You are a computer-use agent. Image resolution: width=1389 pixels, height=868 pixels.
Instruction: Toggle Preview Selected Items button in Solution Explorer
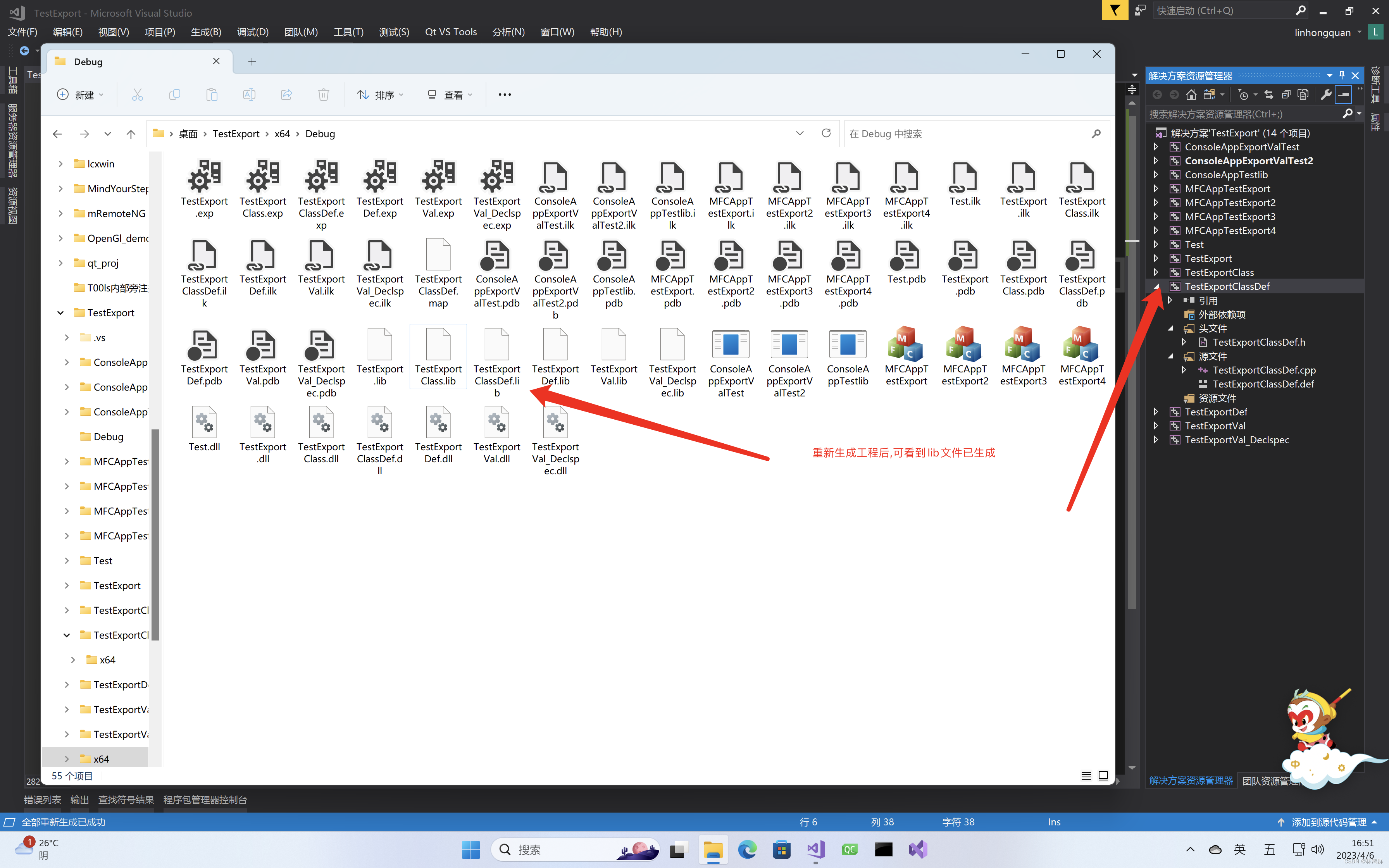coord(1344,95)
